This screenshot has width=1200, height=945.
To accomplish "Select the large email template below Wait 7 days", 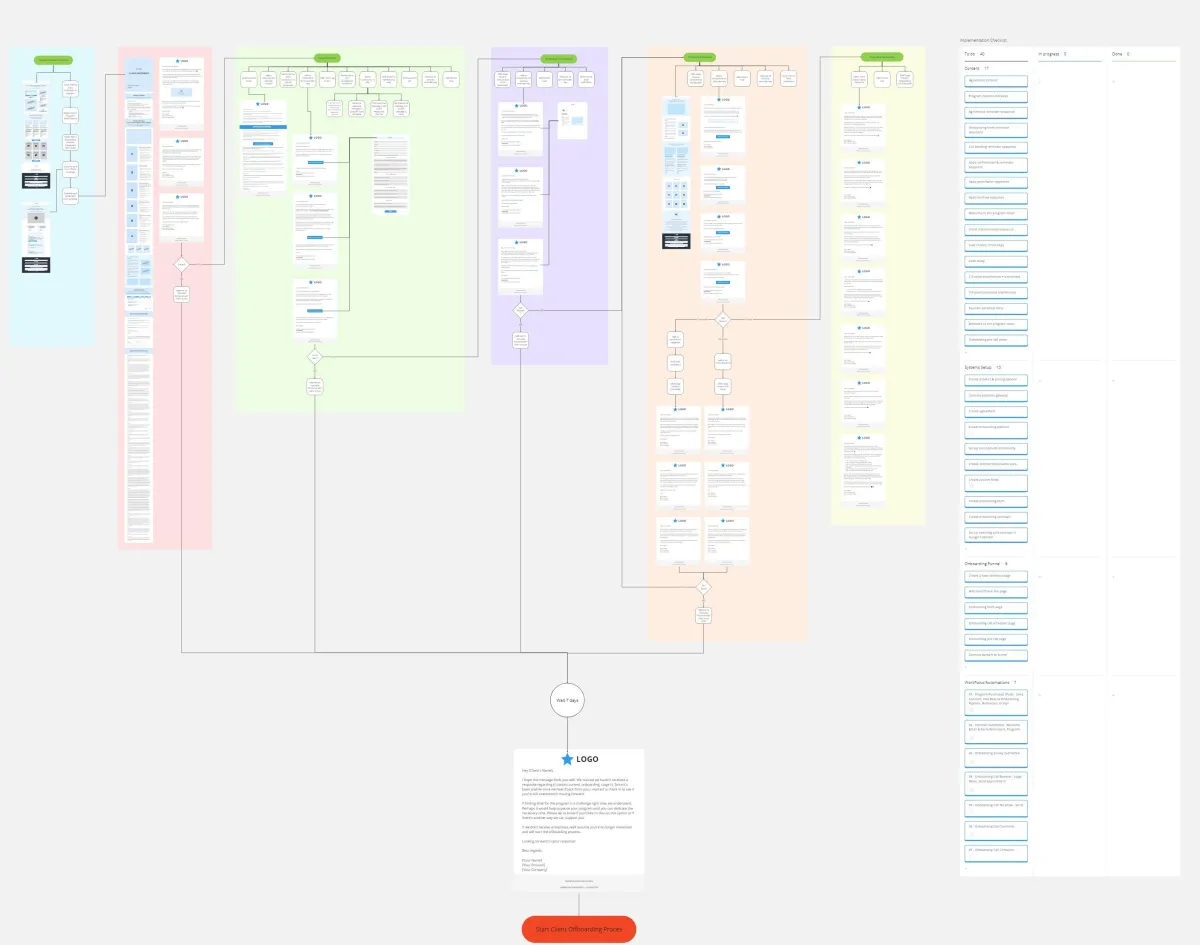I will click(x=579, y=820).
